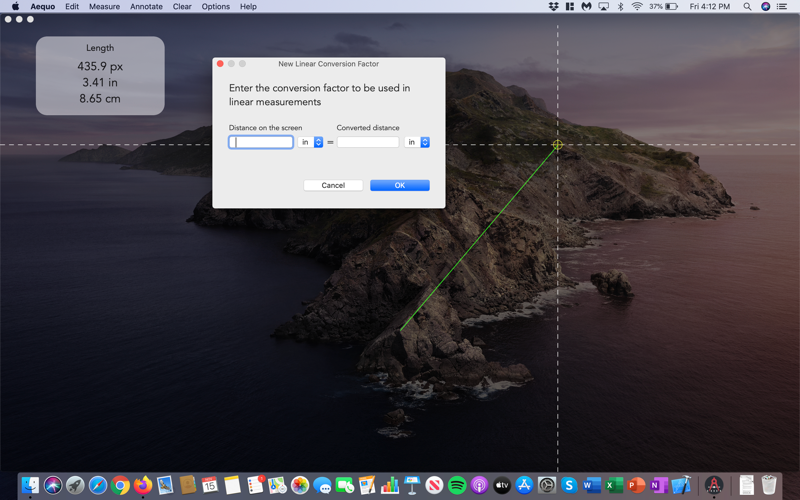Open the Trash in the dock

pyautogui.click(x=769, y=486)
